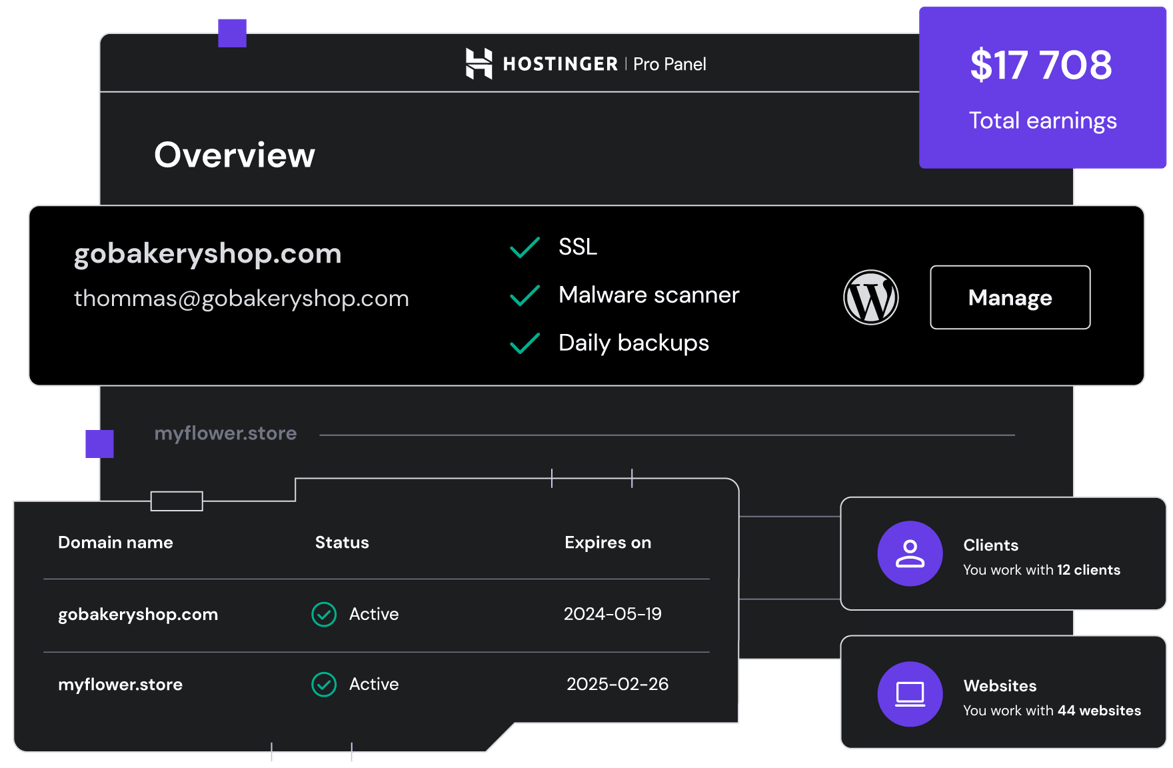Click the Manage button for gobakeryshop.com

coord(1009,297)
